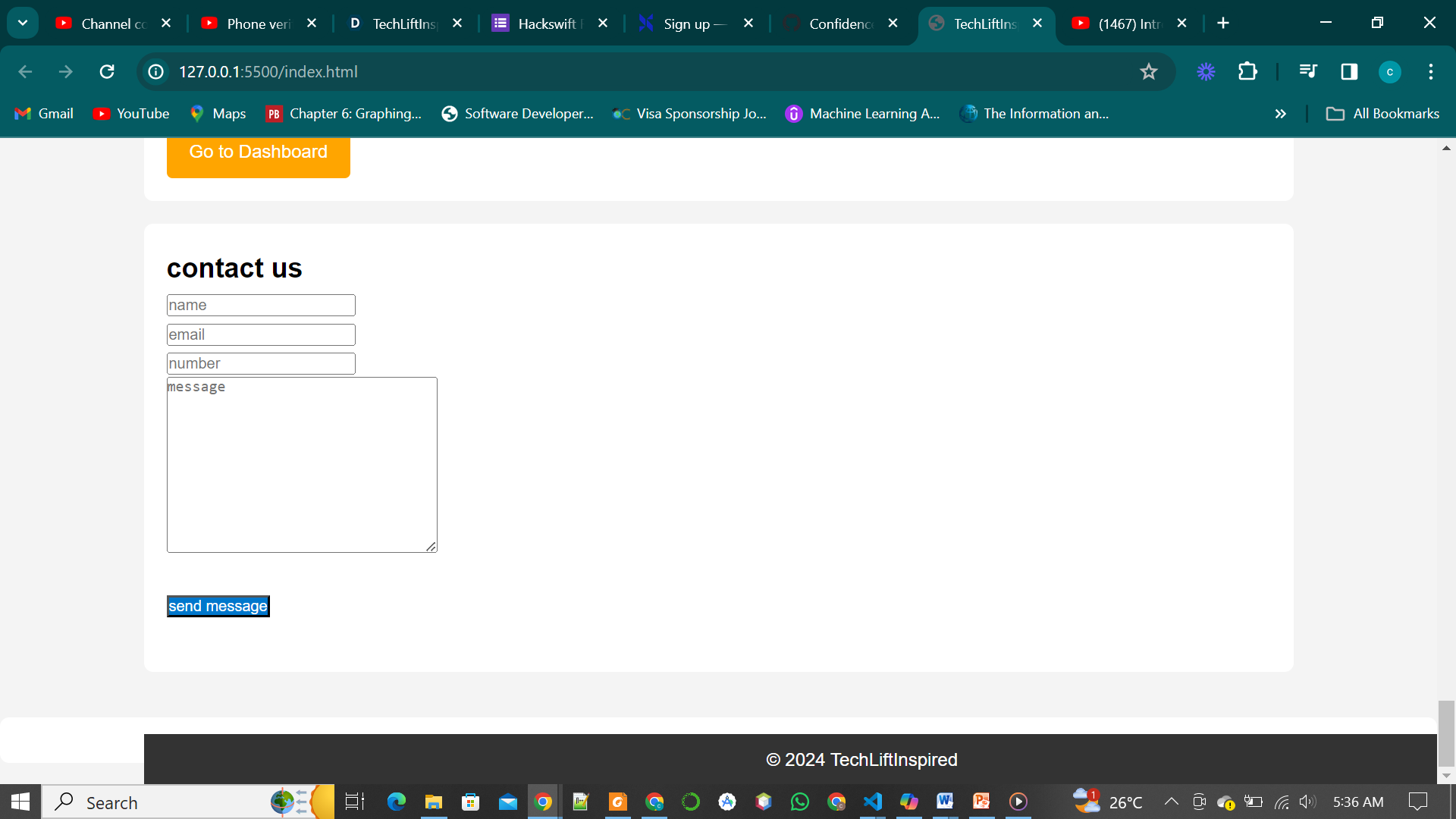Open the Gmail bookmark

44,114
